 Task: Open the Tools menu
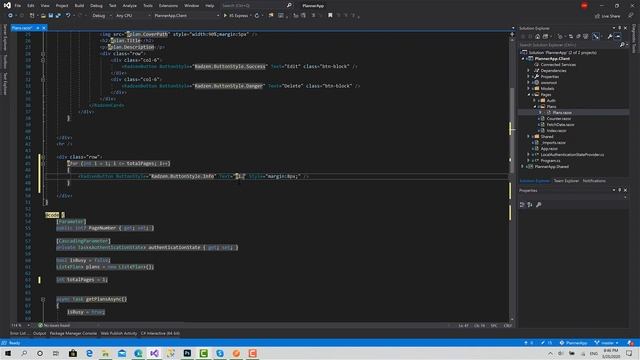148,6
